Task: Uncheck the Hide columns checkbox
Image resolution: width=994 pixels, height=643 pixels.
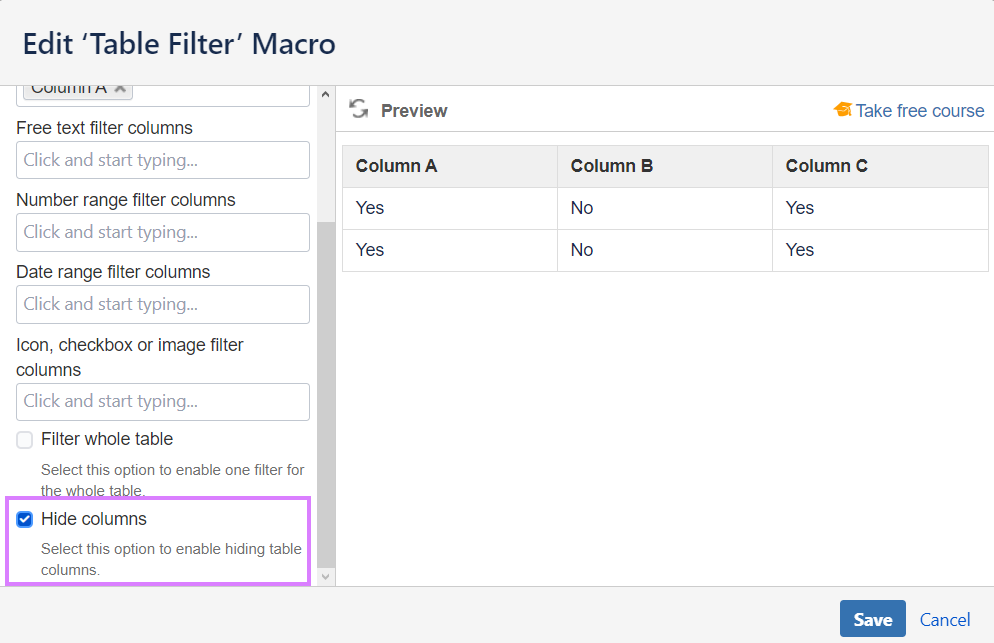Action: click(x=25, y=520)
